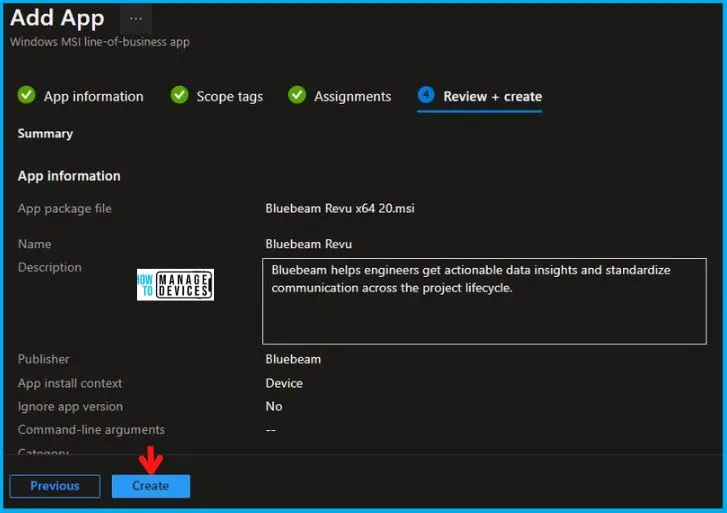Click the green check next to App information
Screen dimensions: 727x513
[x=26, y=95]
